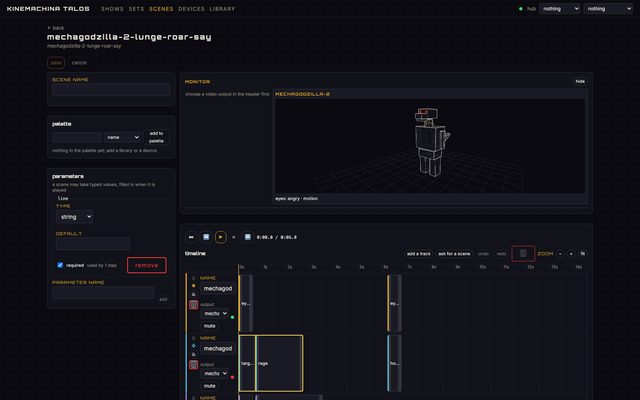
Task: Open the LIBRARY tab
Action: [x=222, y=9]
